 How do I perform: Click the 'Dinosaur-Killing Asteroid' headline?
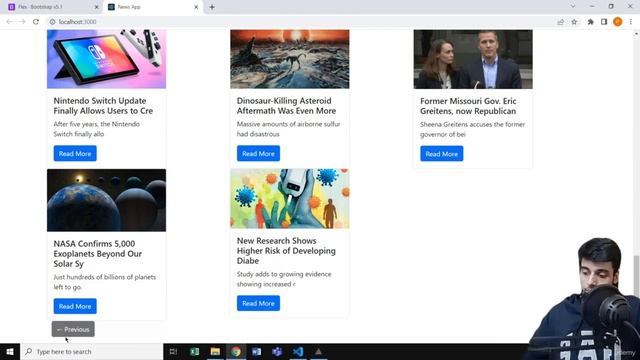(287, 106)
